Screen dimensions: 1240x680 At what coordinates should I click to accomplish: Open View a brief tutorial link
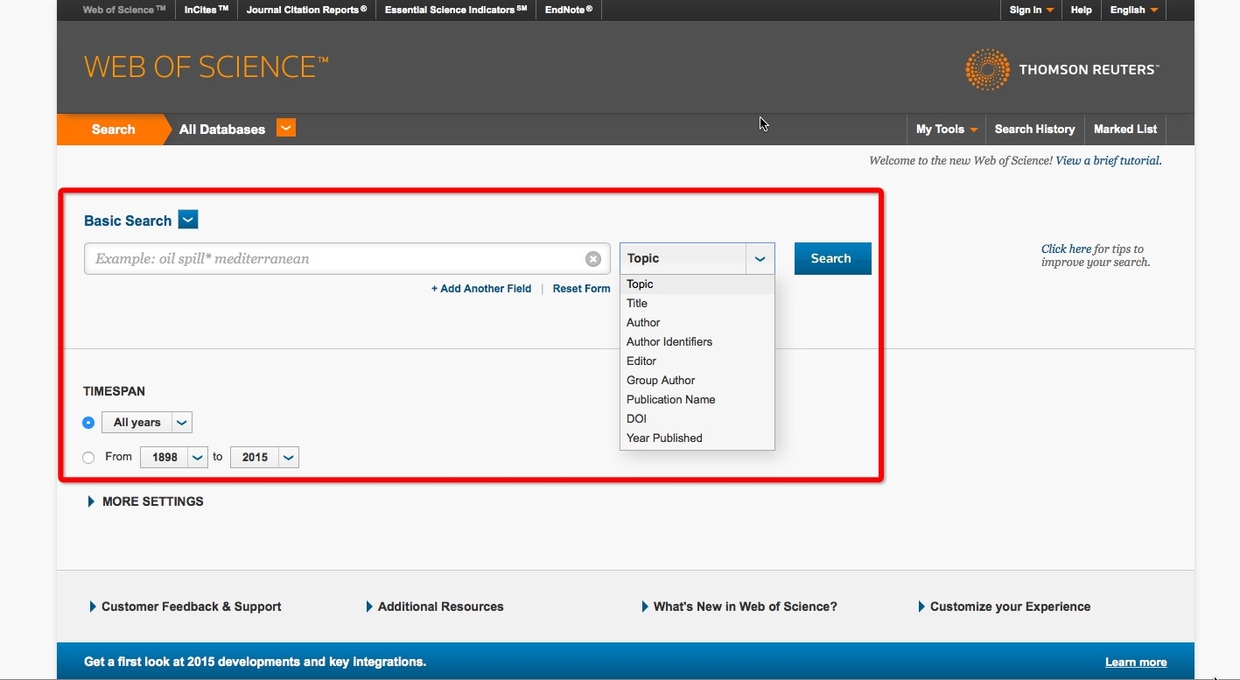pyautogui.click(x=1108, y=160)
